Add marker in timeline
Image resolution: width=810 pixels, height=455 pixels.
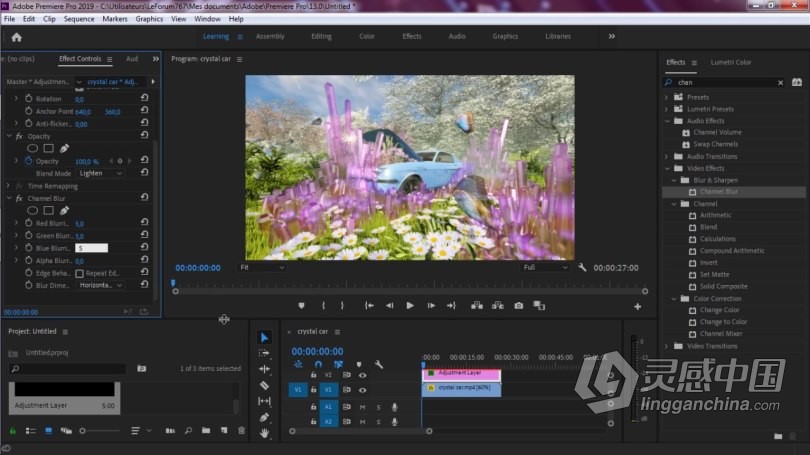(359, 365)
